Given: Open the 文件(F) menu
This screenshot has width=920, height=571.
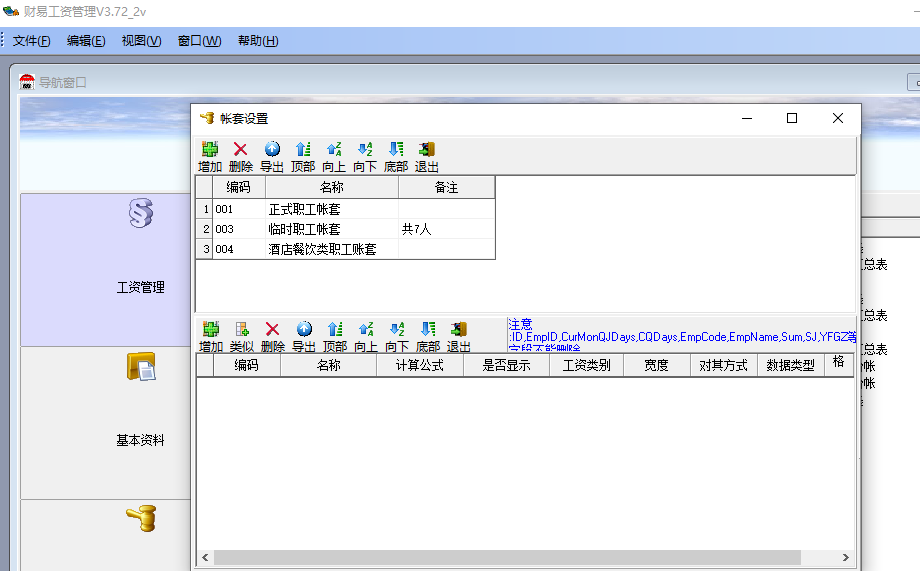Looking at the screenshot, I should [32, 41].
